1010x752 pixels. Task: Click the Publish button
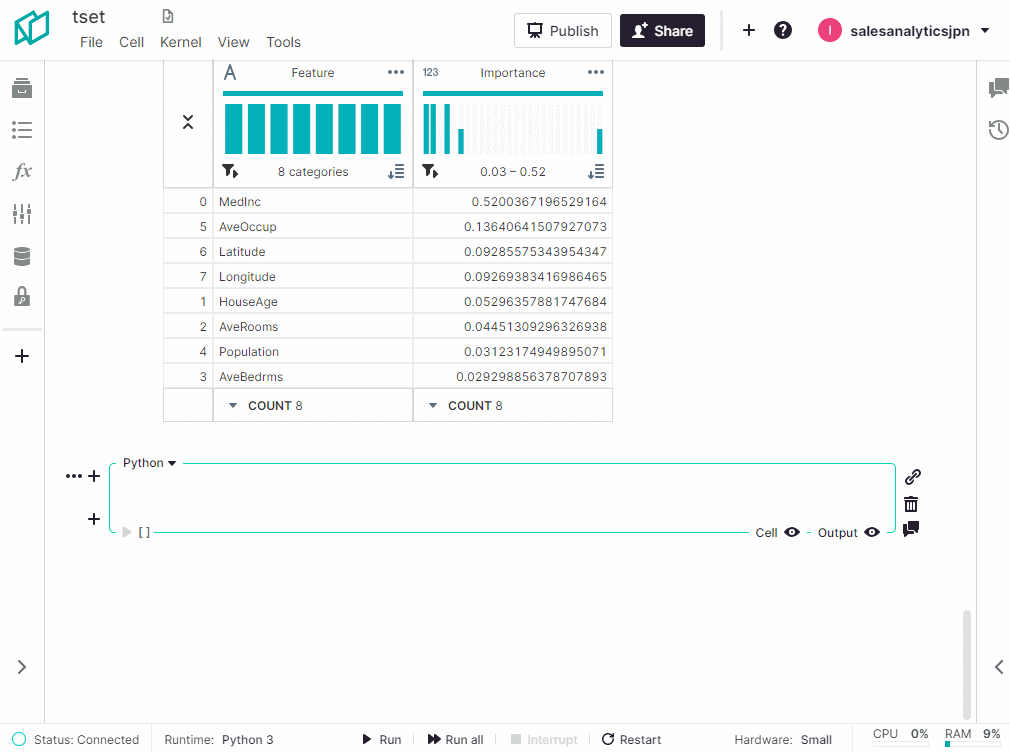pos(562,31)
